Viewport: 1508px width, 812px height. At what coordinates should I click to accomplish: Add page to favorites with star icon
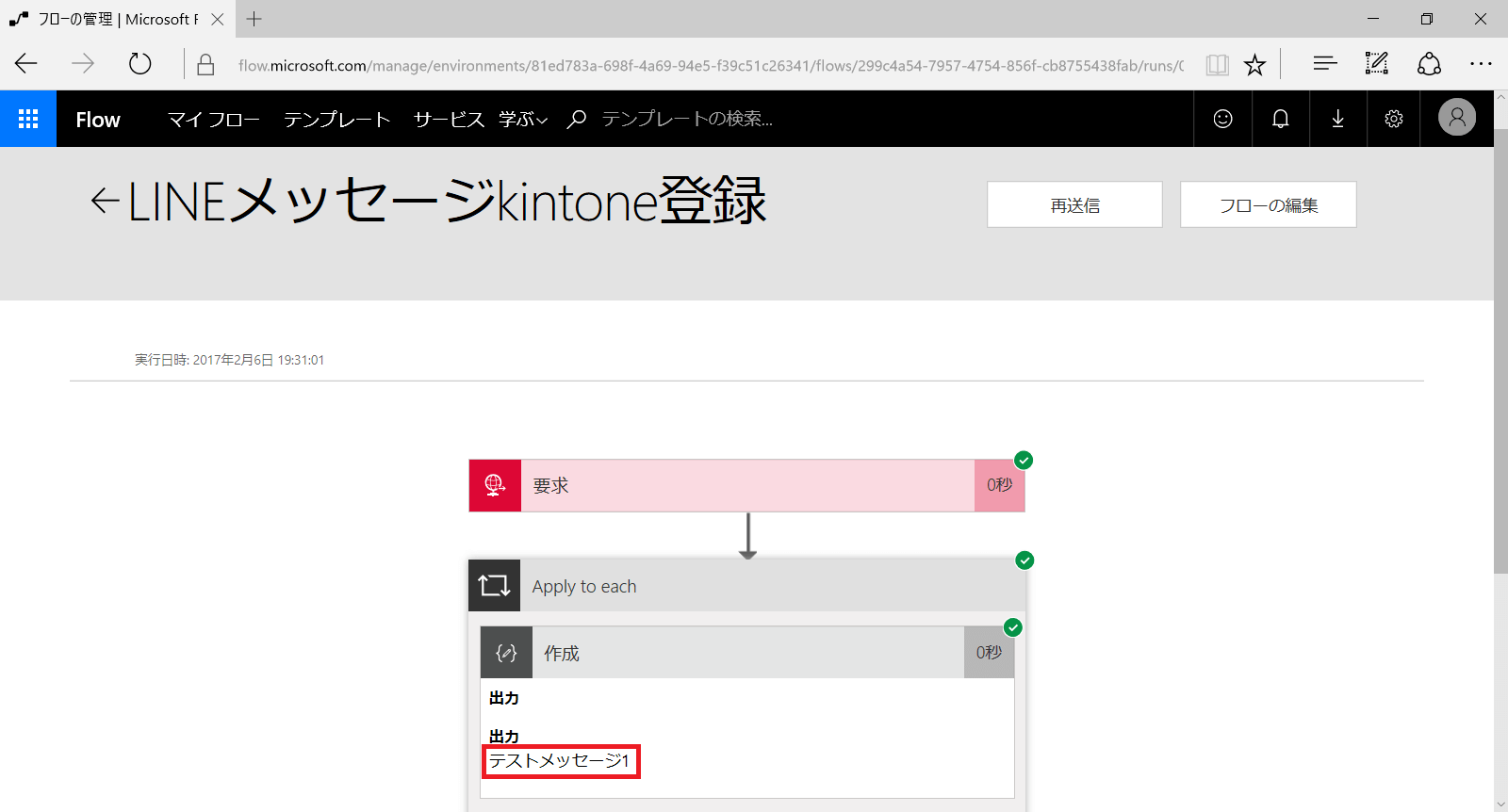(x=1254, y=64)
